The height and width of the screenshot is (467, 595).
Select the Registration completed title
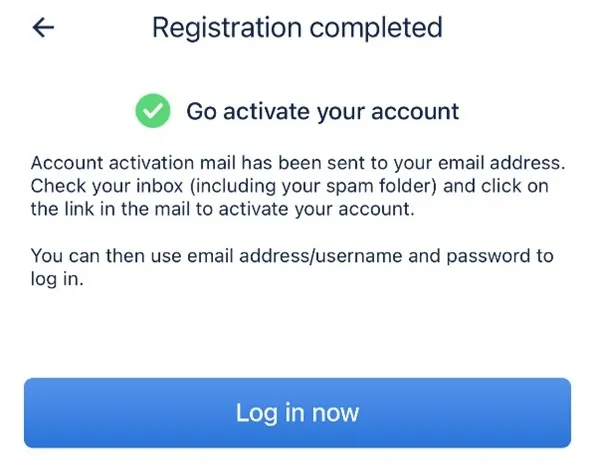click(x=297, y=28)
